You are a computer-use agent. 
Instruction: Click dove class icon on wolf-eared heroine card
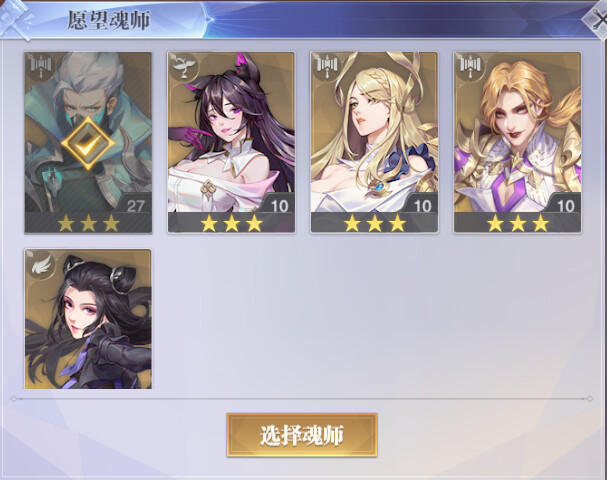183,66
